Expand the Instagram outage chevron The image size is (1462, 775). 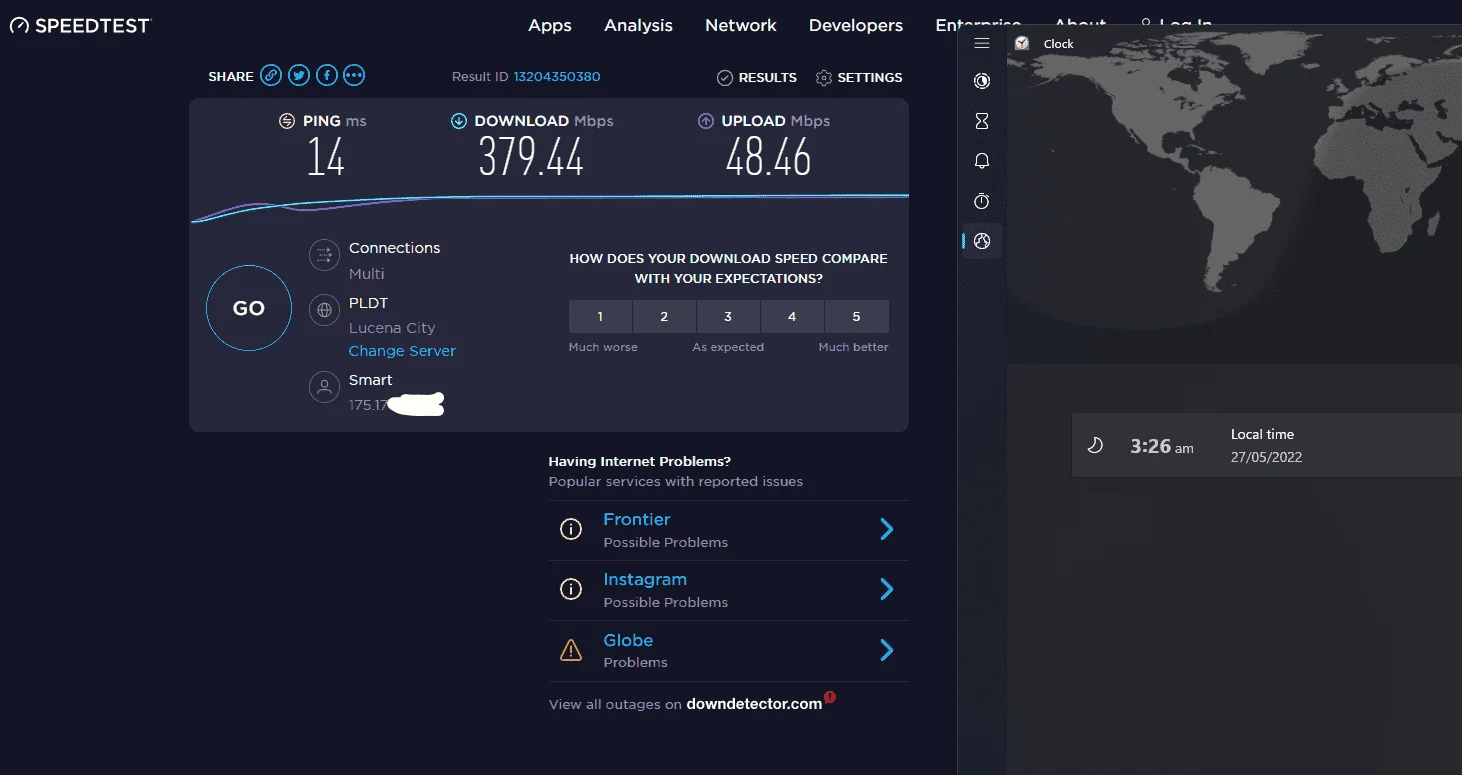[x=886, y=590]
